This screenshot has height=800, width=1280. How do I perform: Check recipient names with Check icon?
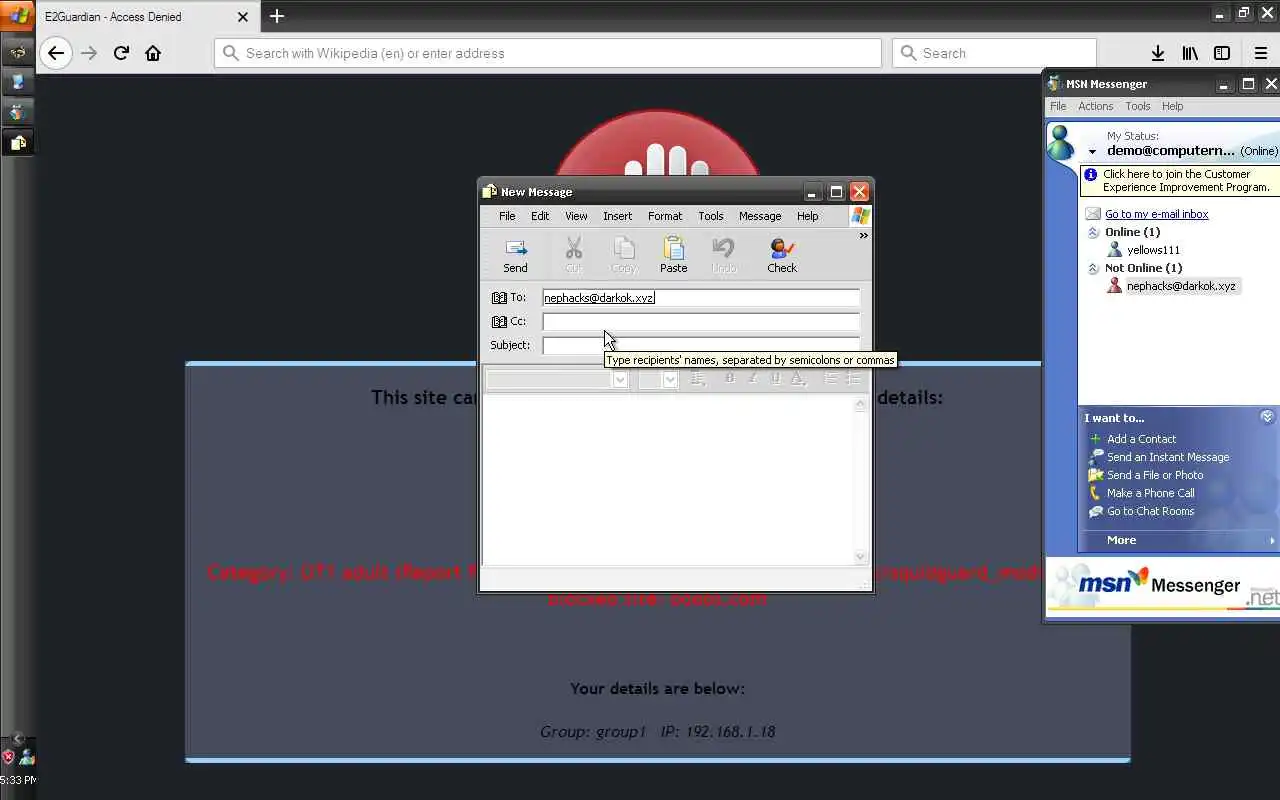click(x=782, y=255)
